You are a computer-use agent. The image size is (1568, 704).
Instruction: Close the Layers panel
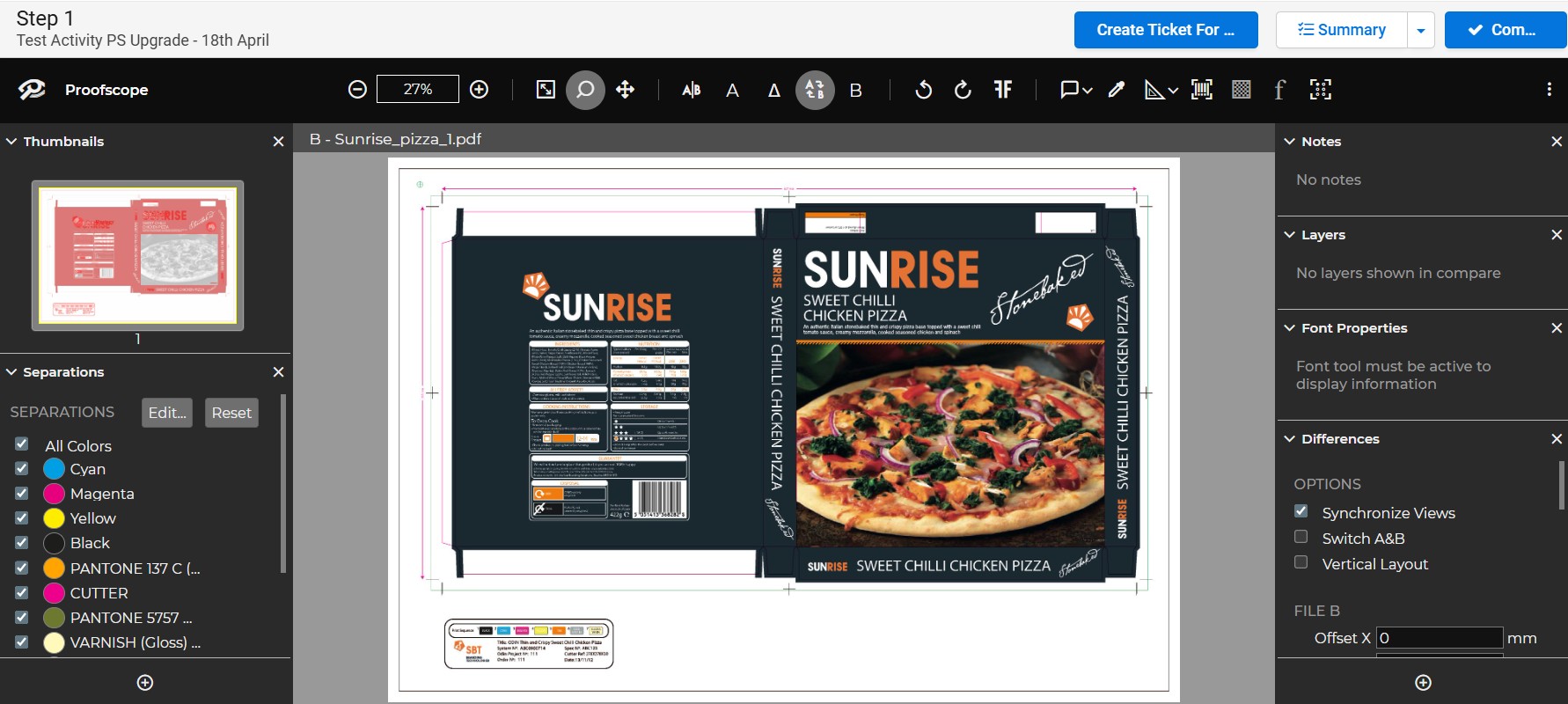click(x=1556, y=235)
